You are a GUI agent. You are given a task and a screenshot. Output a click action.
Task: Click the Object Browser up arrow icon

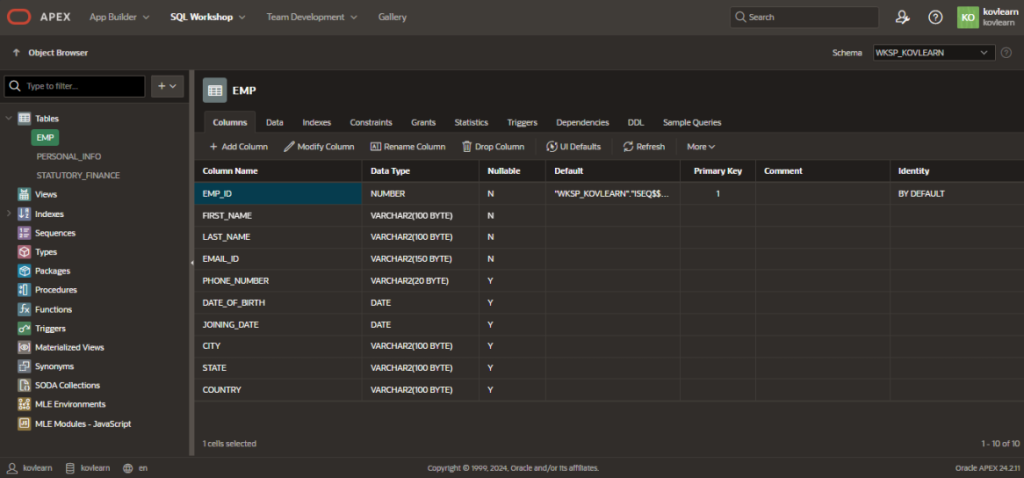tap(16, 52)
